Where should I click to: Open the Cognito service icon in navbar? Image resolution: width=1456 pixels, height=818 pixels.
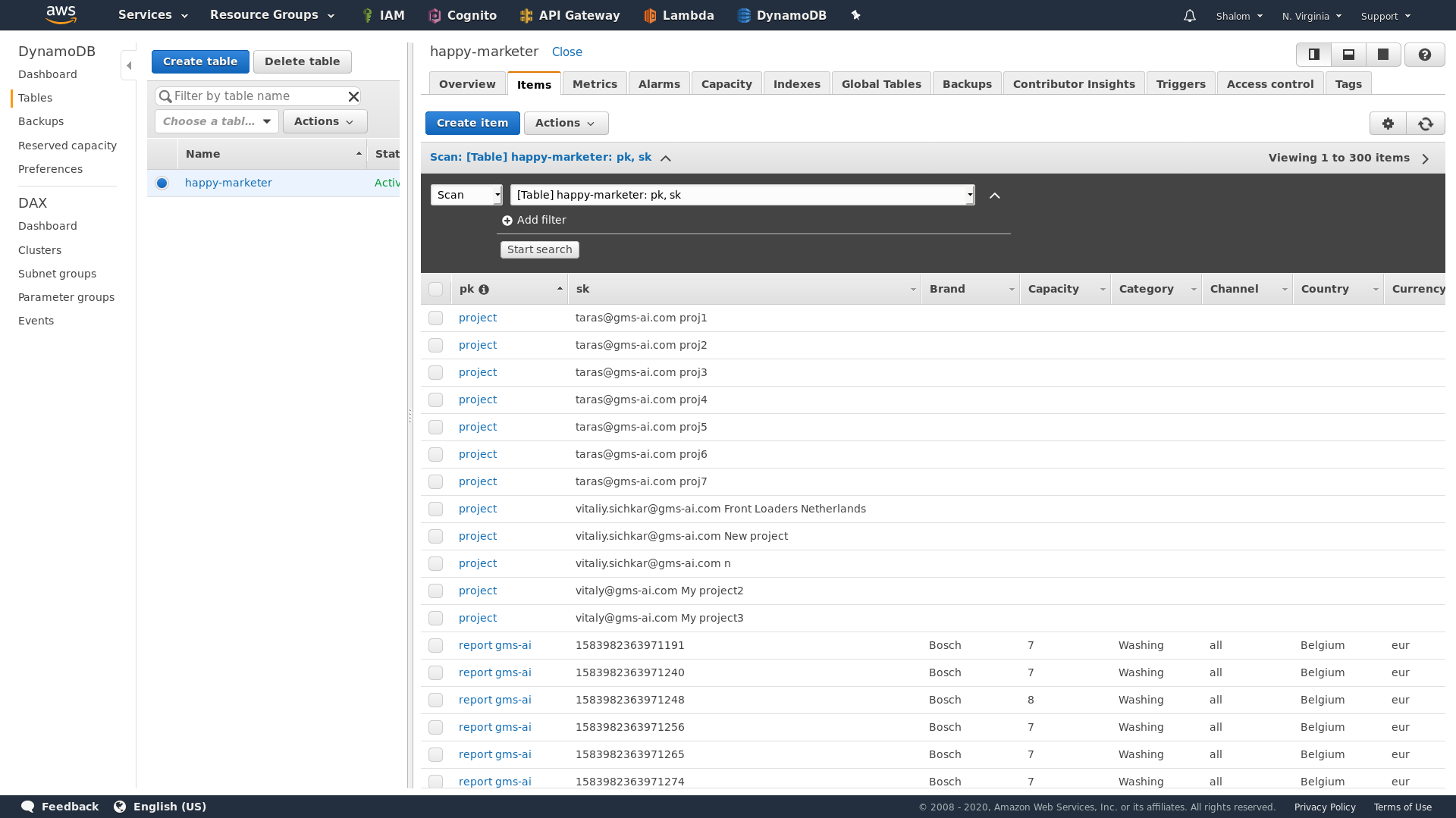[435, 15]
